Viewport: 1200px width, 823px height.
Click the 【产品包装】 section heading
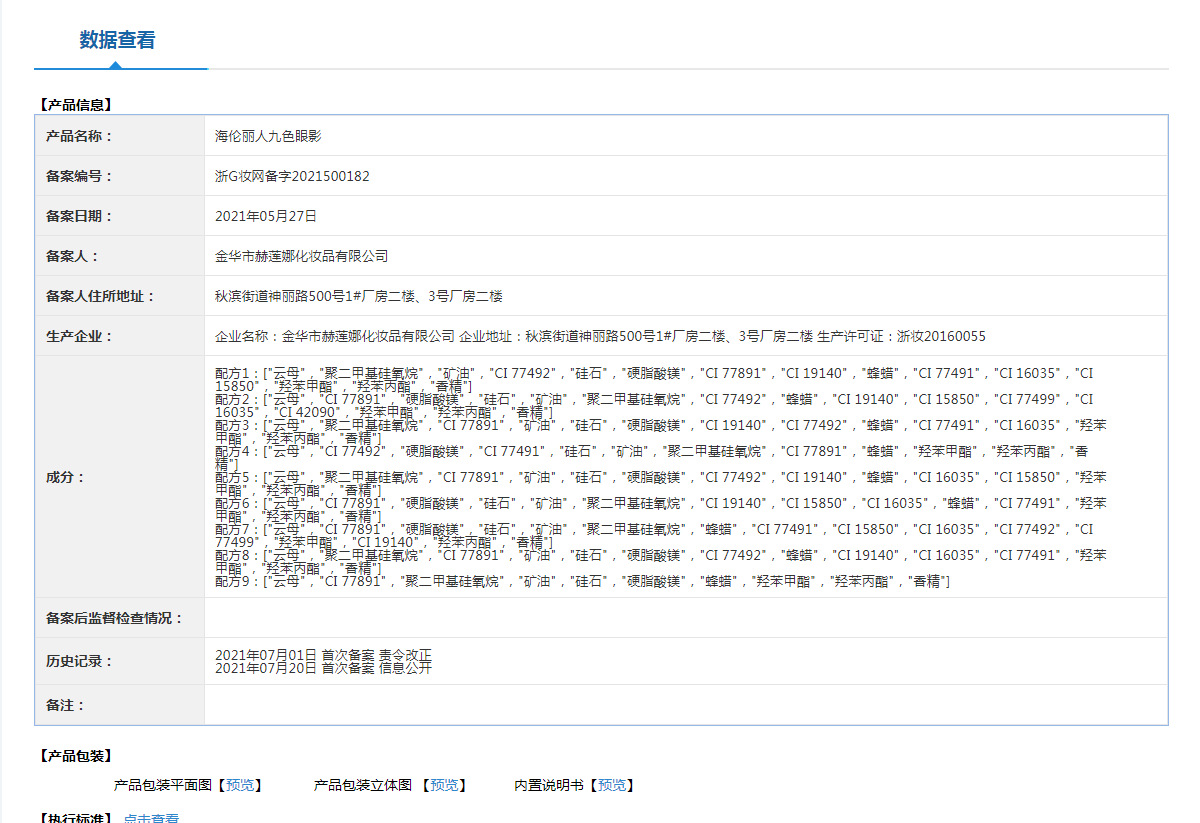click(76, 756)
